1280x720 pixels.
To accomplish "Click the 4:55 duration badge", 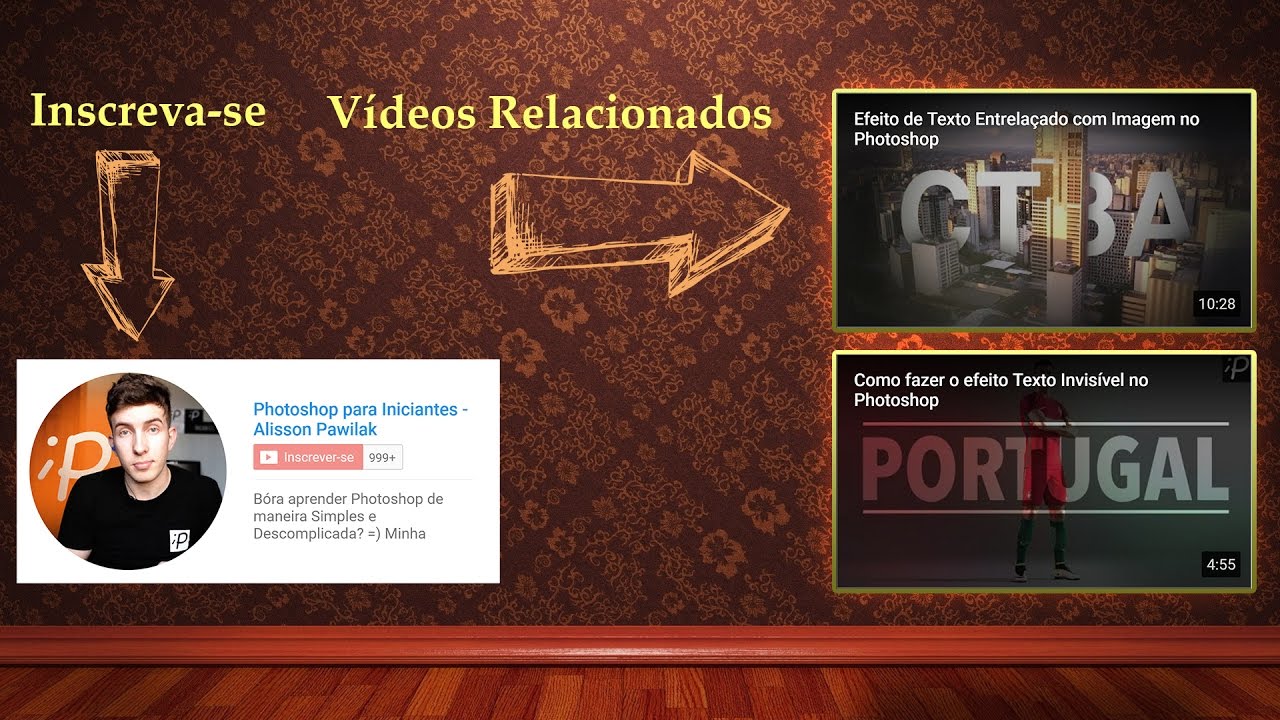I will click(x=1221, y=565).
